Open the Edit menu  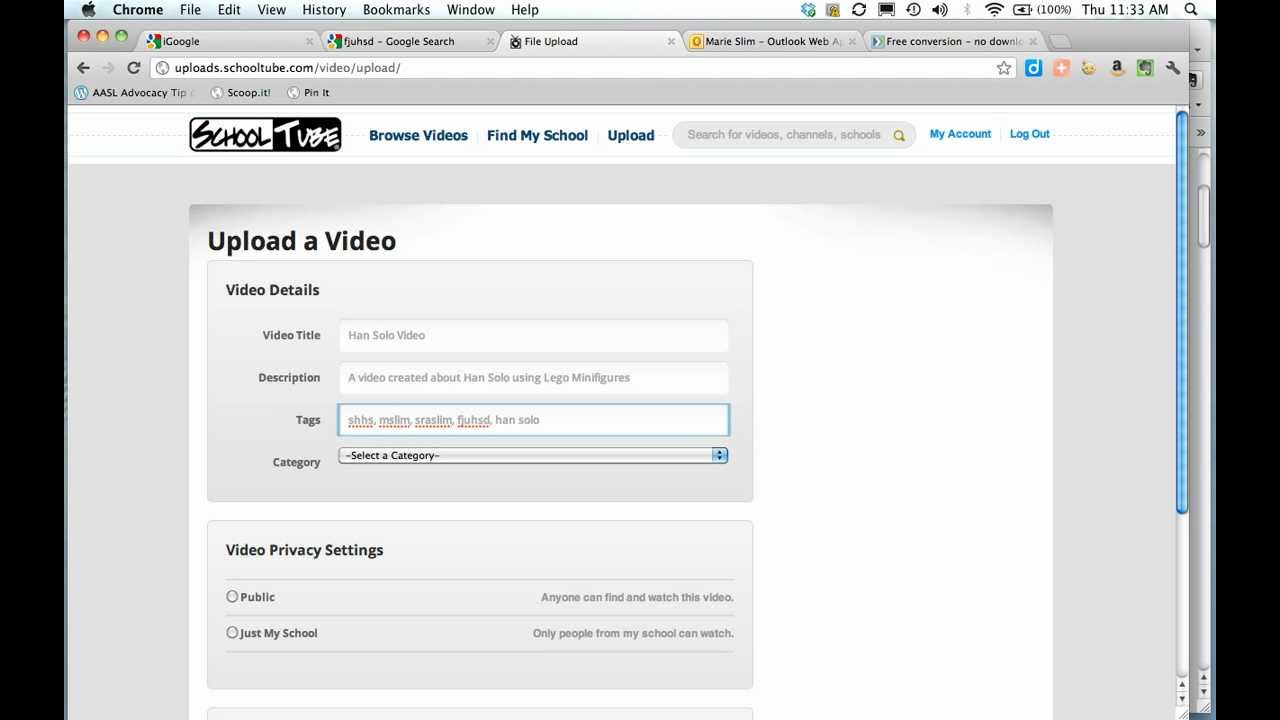click(229, 9)
